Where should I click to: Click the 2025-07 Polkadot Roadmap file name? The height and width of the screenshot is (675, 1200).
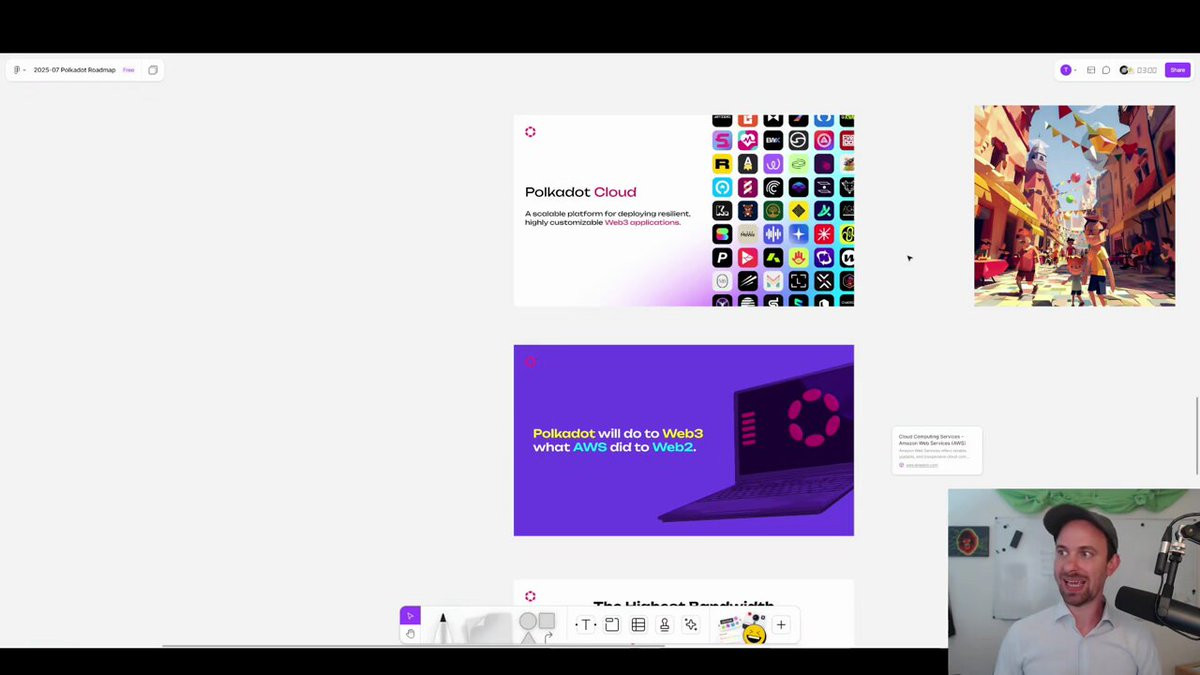pyautogui.click(x=75, y=70)
